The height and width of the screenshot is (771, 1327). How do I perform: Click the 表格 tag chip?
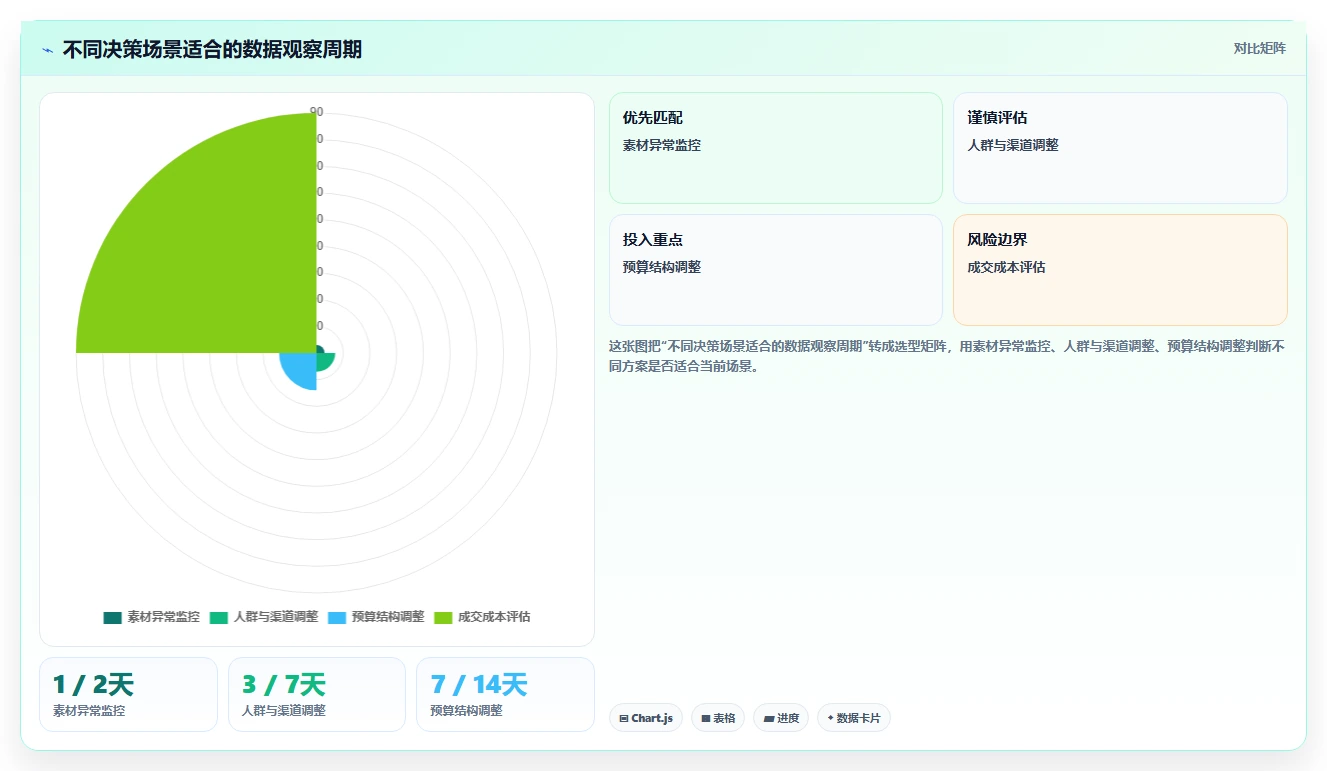tap(718, 718)
